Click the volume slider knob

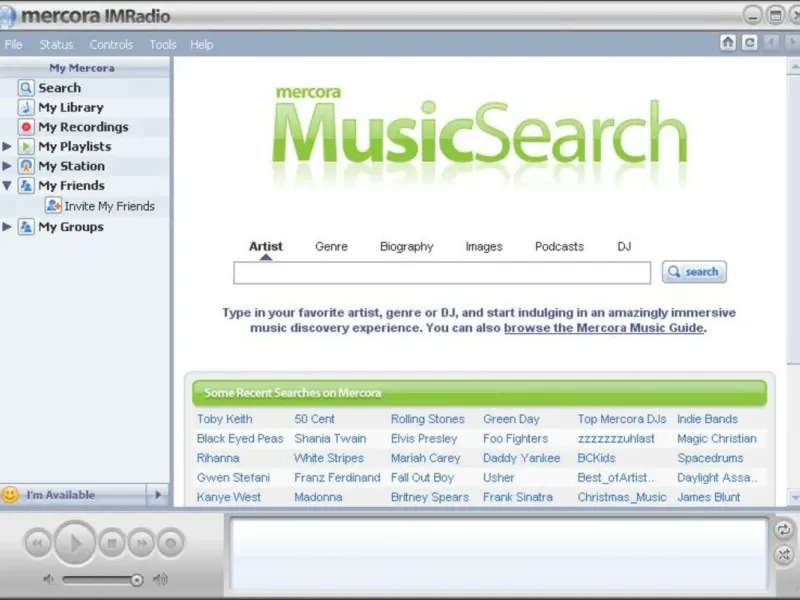(136, 580)
